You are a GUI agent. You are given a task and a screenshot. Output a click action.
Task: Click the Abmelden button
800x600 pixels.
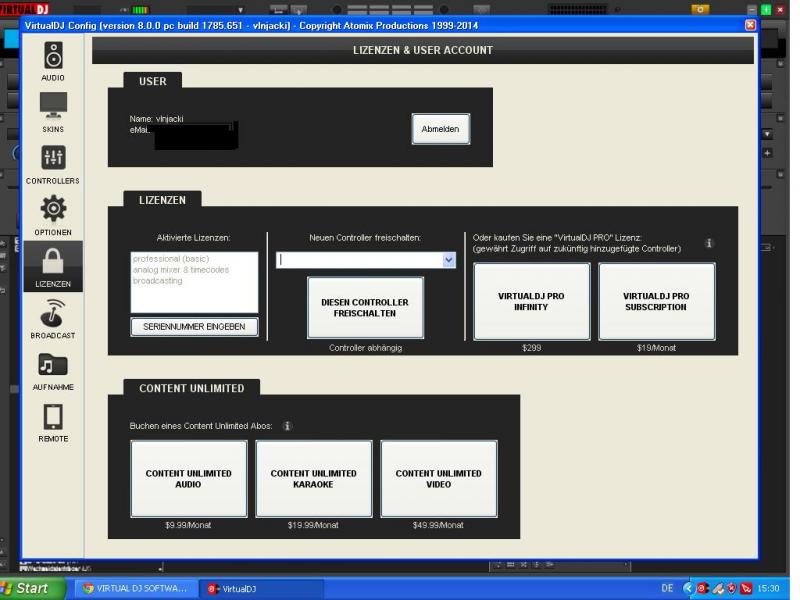(440, 129)
